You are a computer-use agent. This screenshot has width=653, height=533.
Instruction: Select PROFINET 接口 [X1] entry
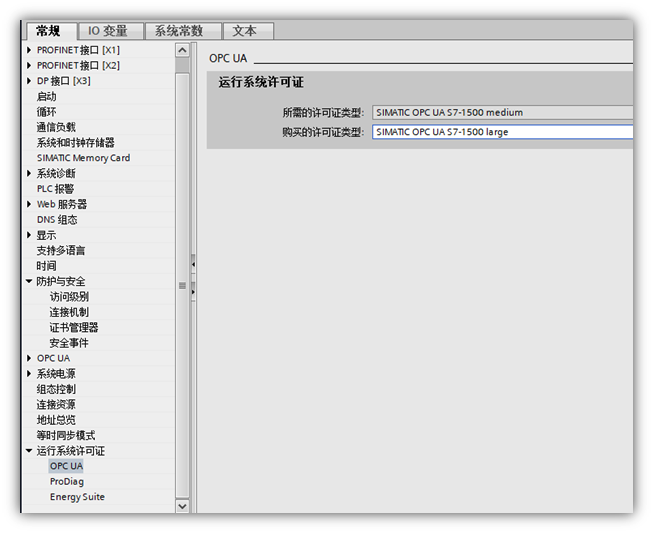coord(78,50)
